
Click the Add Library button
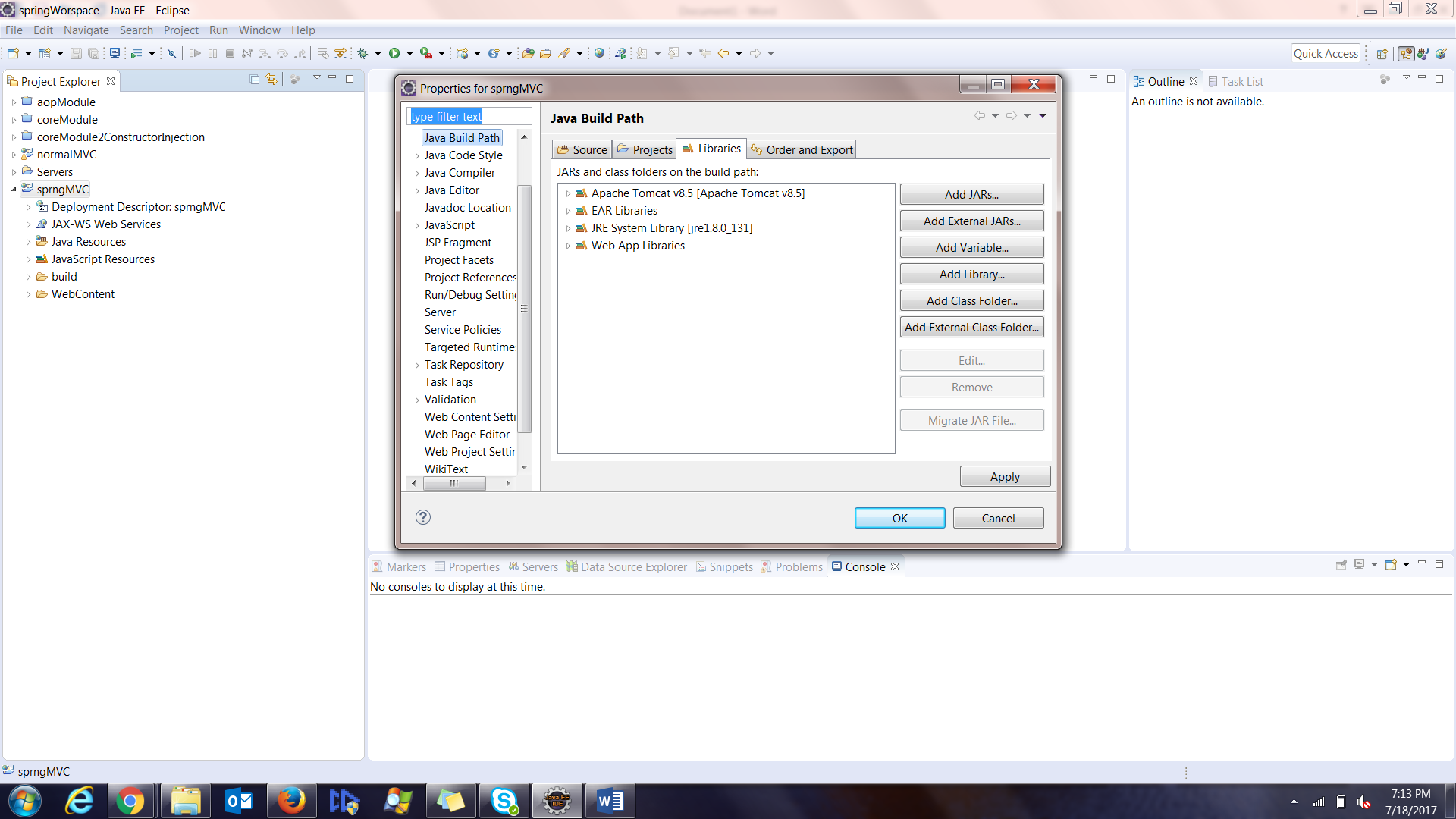[x=971, y=275]
